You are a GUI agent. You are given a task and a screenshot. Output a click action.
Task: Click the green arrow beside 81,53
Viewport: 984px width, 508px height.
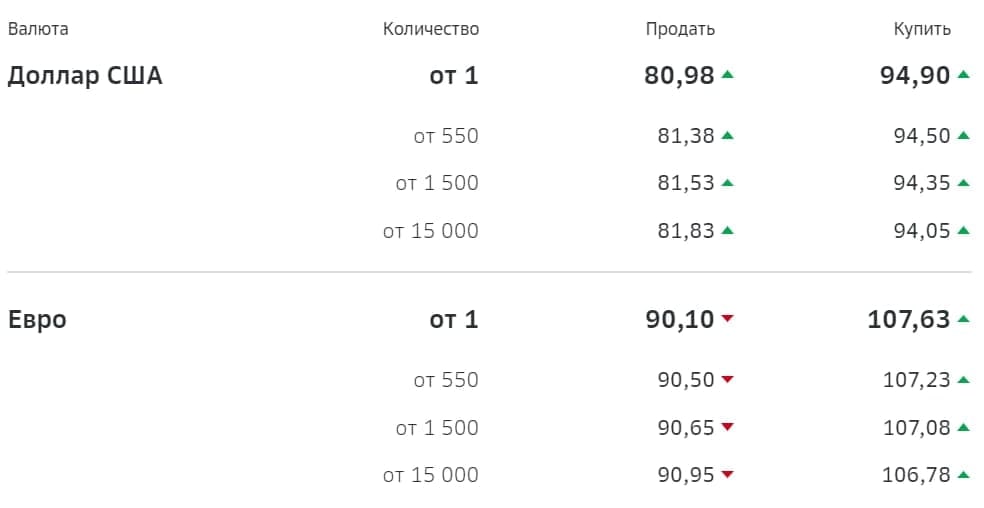727,183
